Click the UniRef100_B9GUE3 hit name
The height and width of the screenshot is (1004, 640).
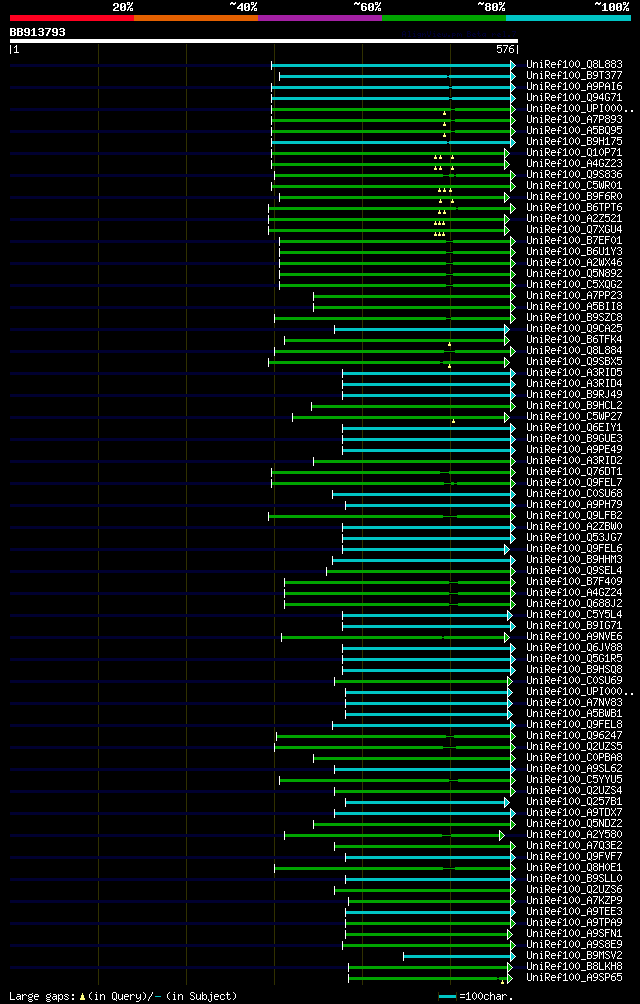point(574,438)
